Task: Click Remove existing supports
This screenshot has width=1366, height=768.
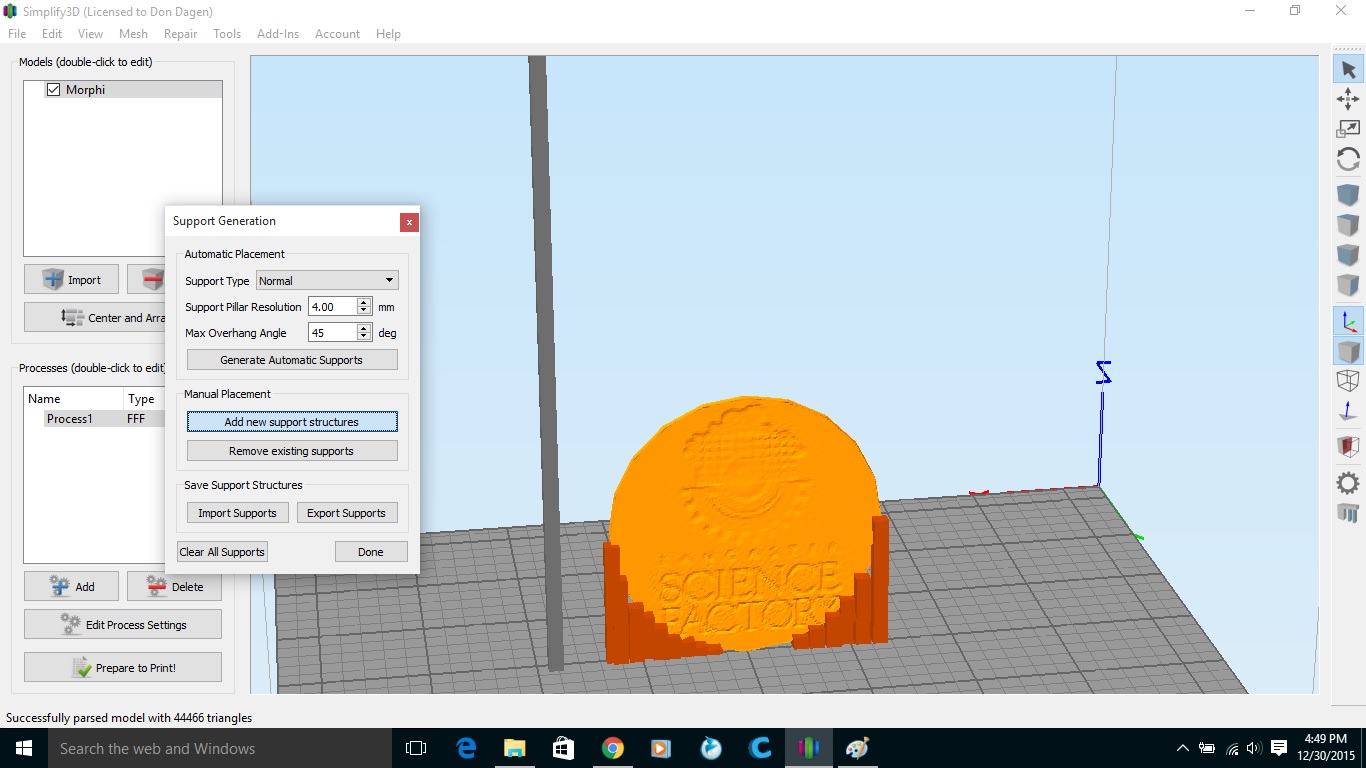Action: pyautogui.click(x=292, y=451)
